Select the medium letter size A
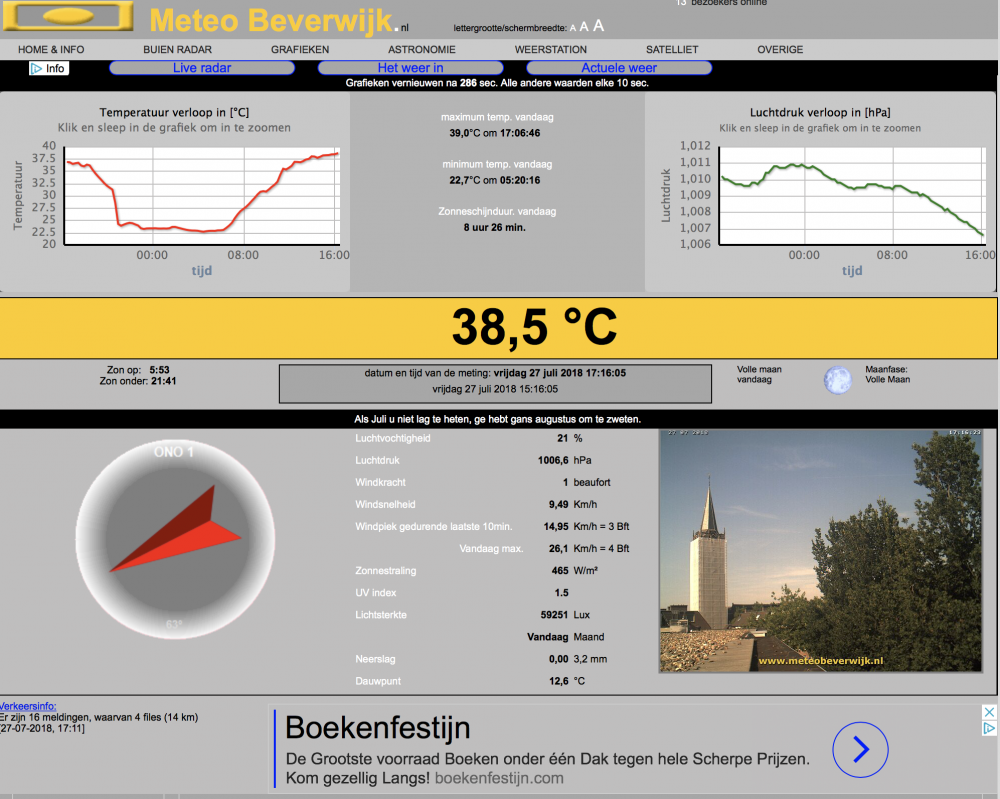This screenshot has height=799, width=1000. [584, 27]
